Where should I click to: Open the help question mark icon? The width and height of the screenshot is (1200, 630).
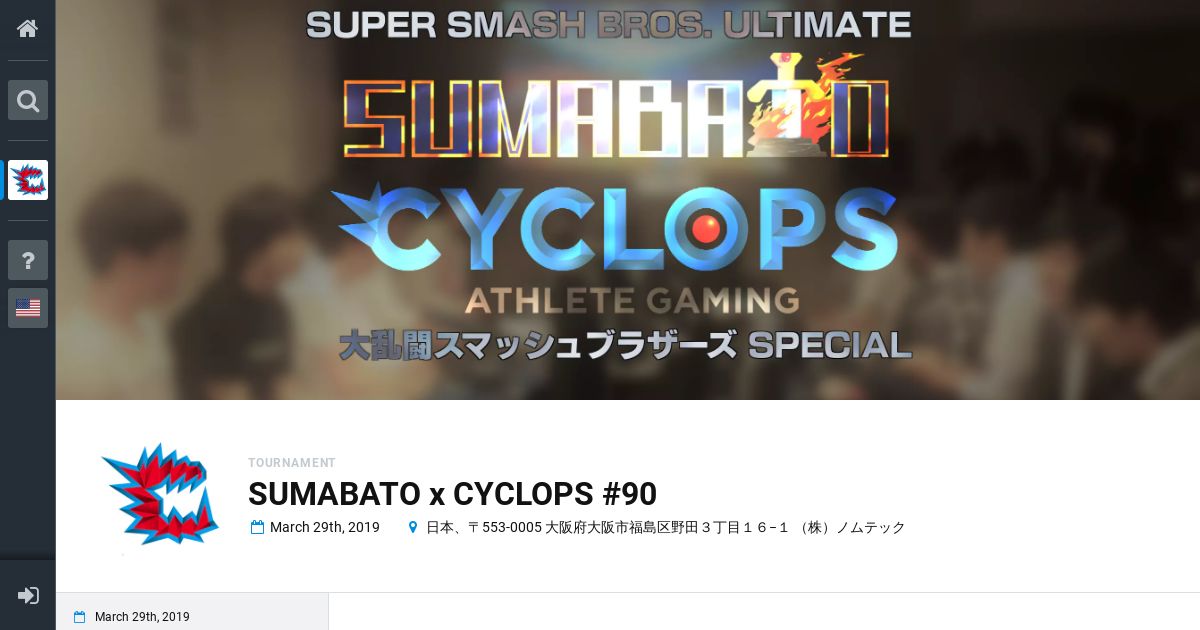click(28, 260)
